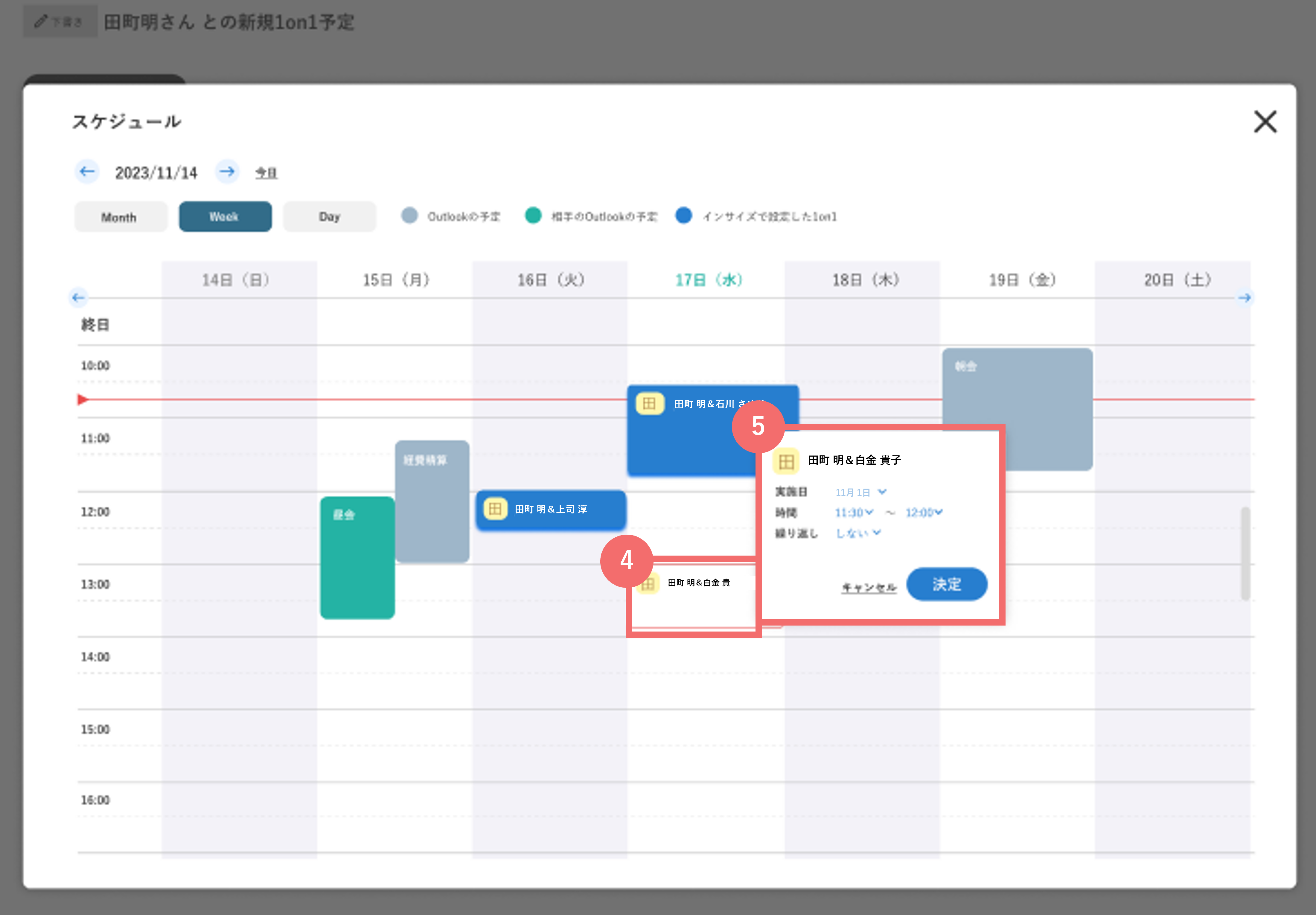Switch to Week view
The height and width of the screenshot is (915, 1316).
225,216
